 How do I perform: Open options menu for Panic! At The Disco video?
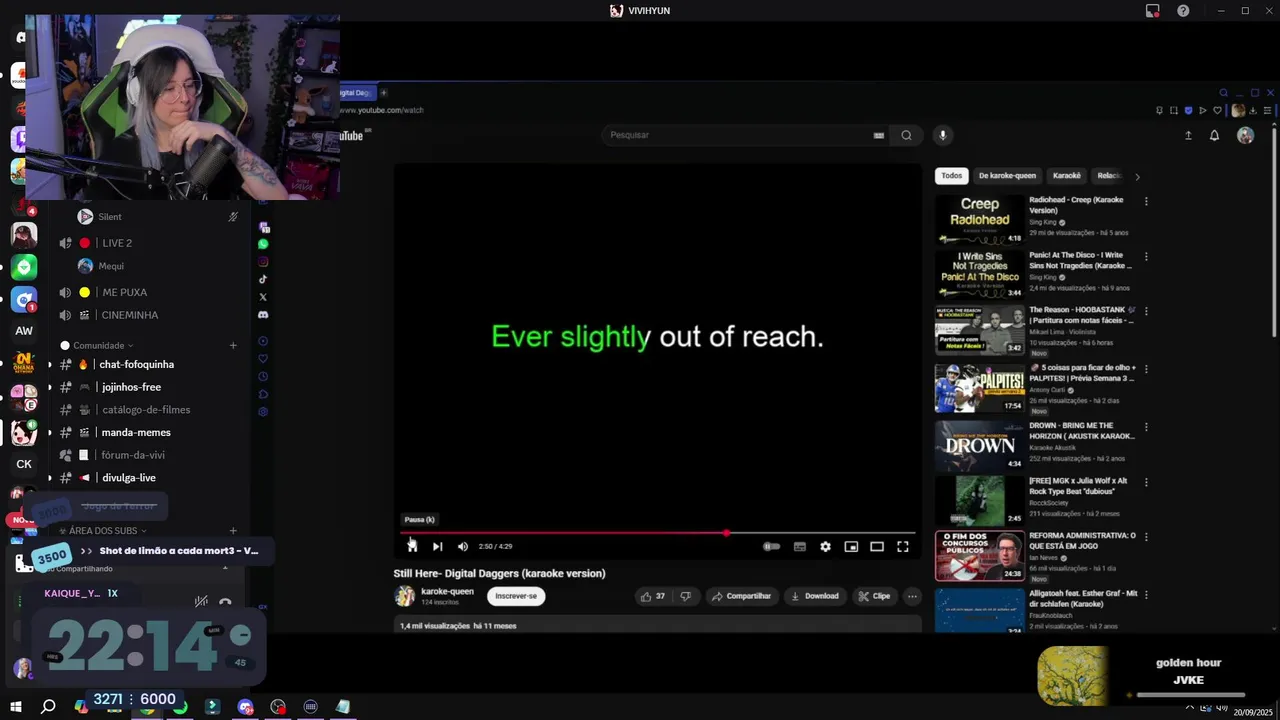point(1146,257)
